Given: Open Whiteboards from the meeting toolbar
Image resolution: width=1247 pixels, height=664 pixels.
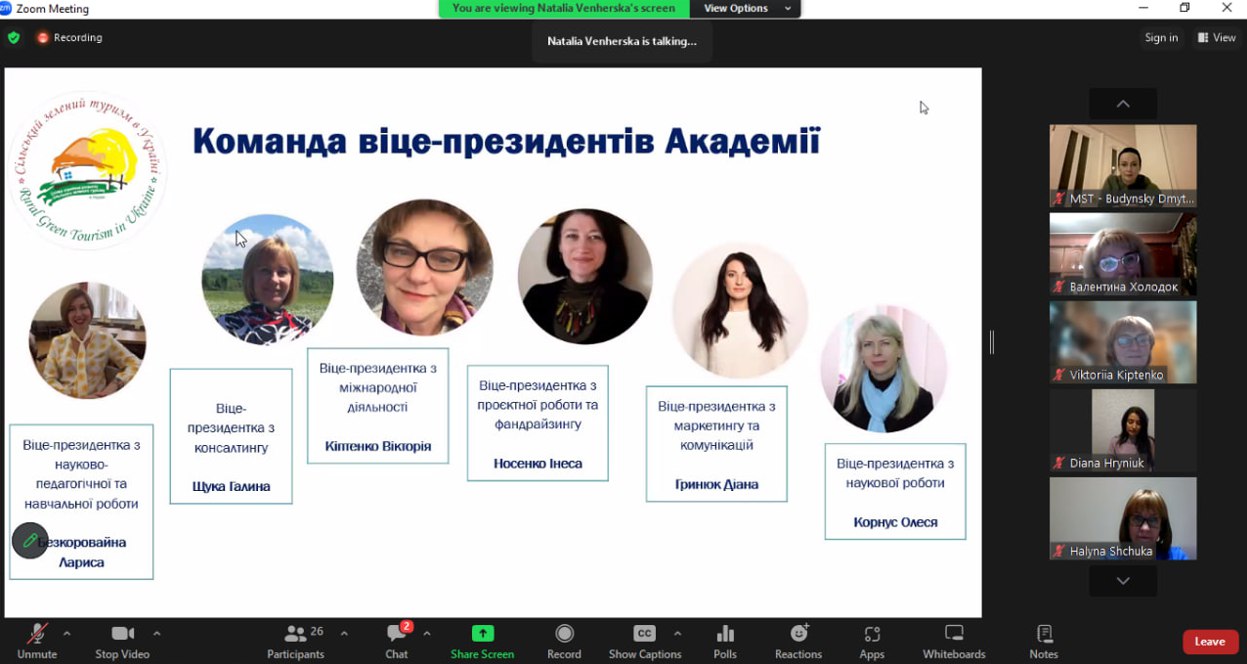Looking at the screenshot, I should [954, 641].
